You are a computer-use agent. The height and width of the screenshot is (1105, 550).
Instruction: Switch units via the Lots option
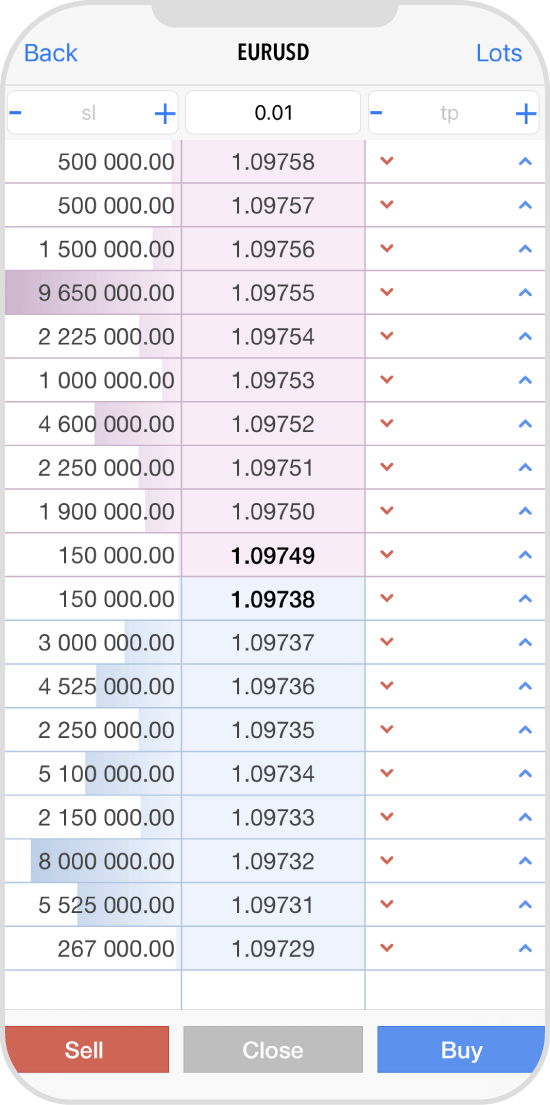(499, 53)
